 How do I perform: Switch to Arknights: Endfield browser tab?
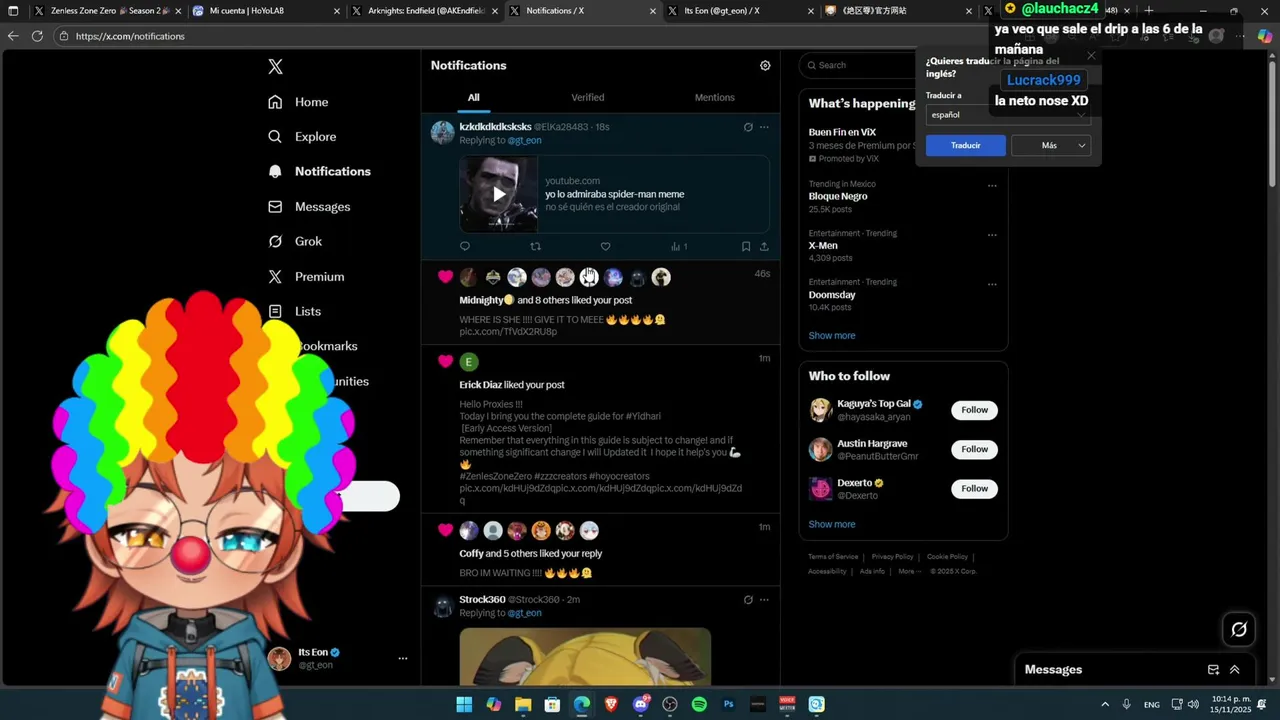pyautogui.click(x=425, y=11)
